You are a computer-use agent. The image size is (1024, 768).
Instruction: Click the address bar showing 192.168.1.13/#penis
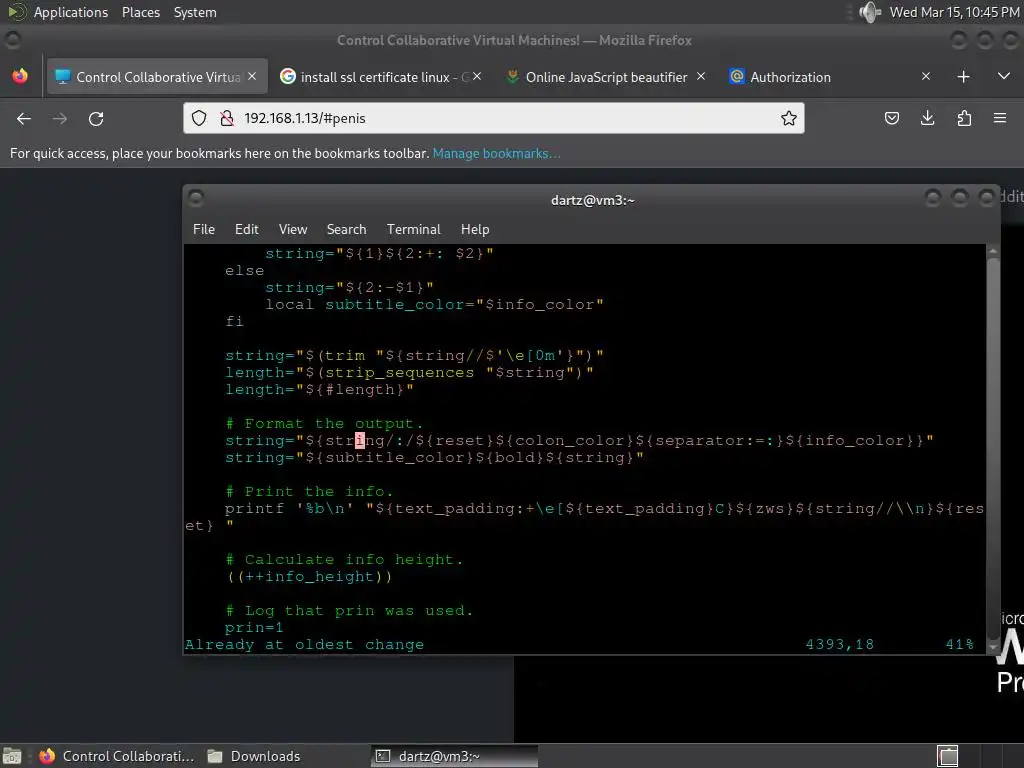click(496, 118)
